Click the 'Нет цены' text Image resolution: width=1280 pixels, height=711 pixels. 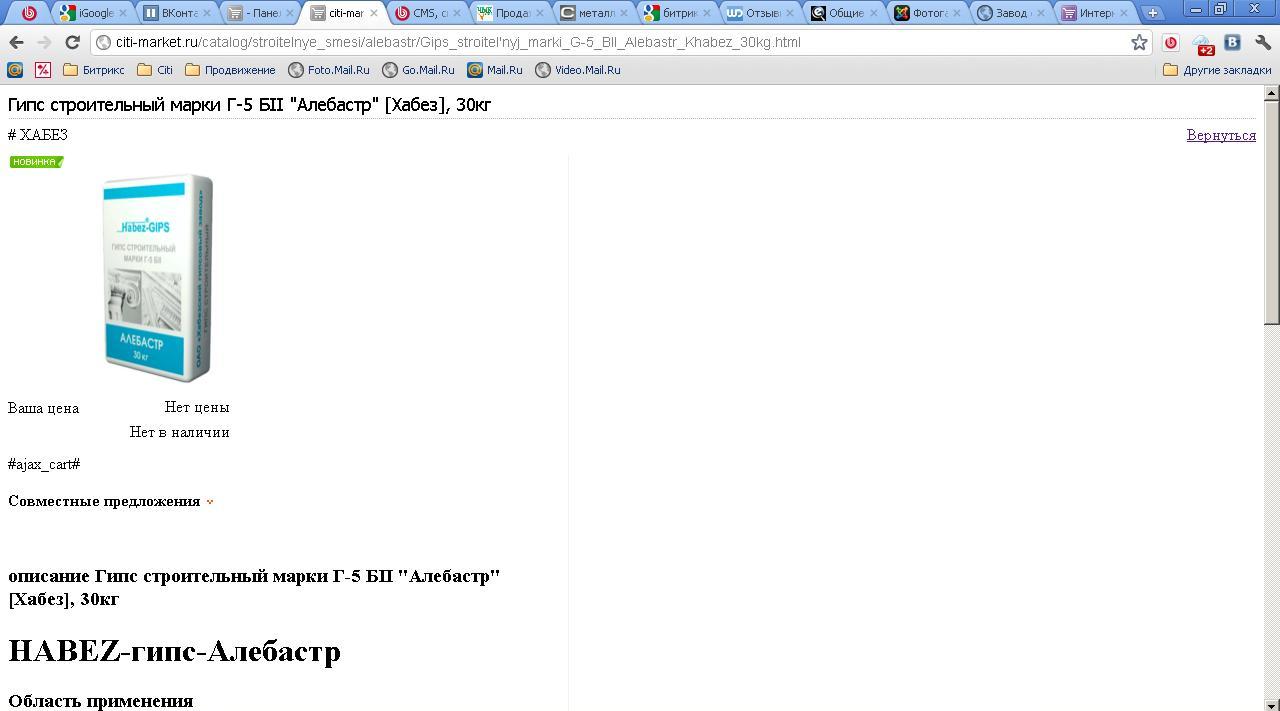click(x=197, y=407)
